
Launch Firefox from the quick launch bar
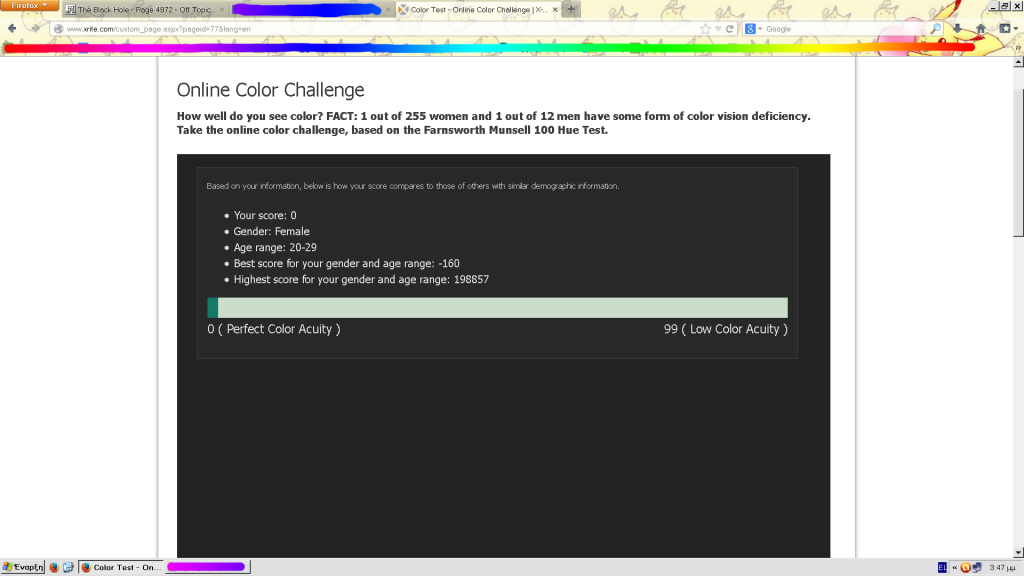(x=53, y=567)
